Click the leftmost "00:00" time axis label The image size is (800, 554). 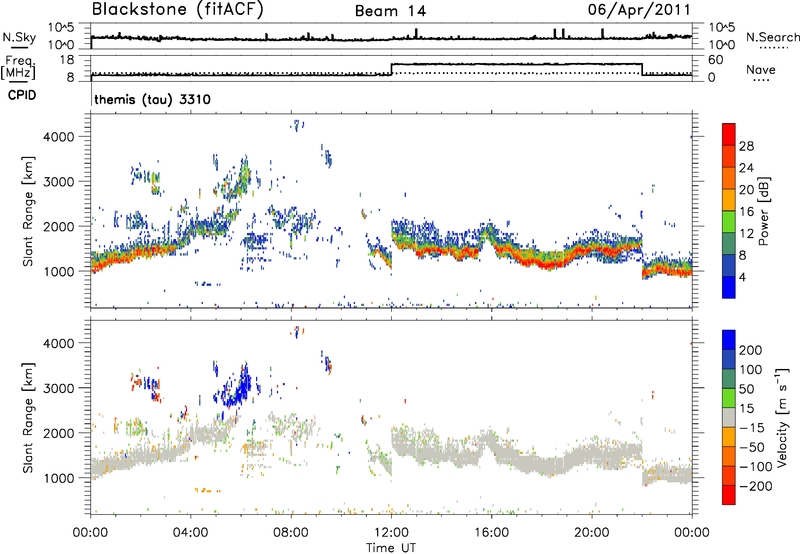tap(90, 533)
